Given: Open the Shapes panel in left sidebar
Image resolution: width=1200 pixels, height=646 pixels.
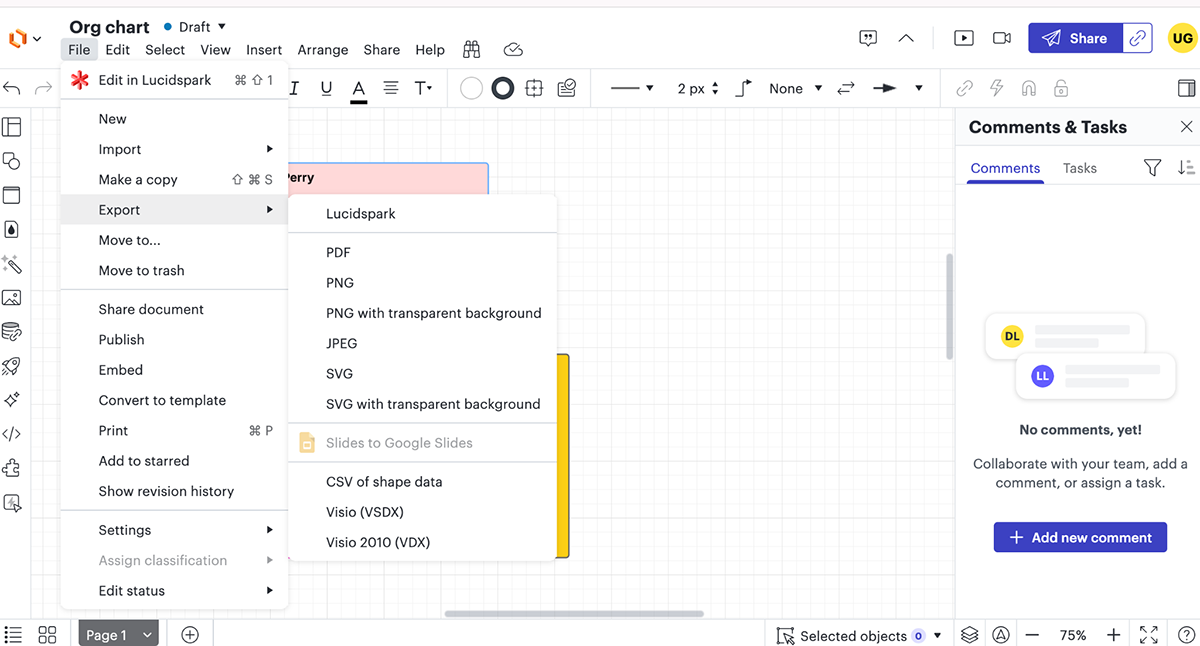Looking at the screenshot, I should [x=11, y=161].
